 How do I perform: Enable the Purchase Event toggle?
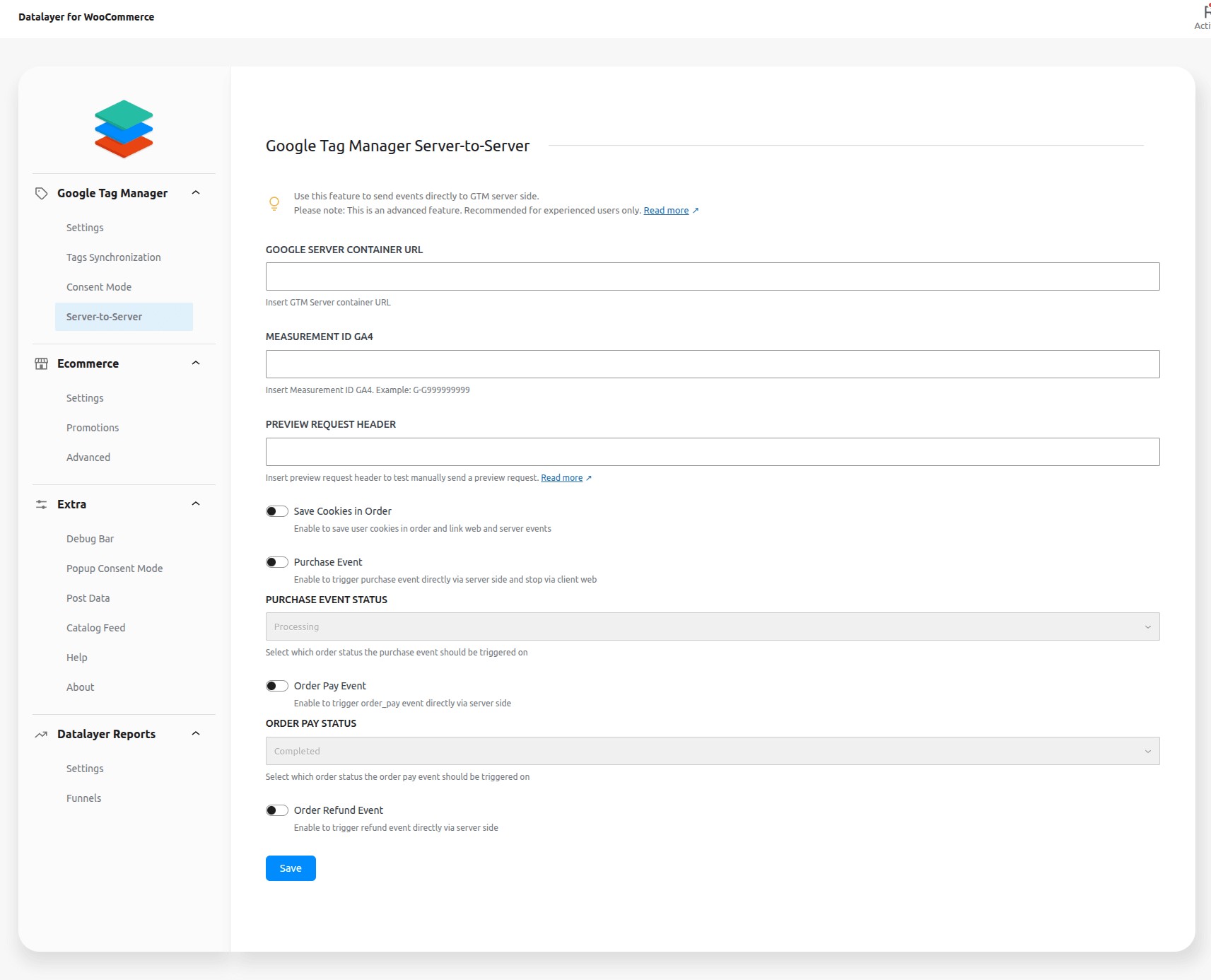276,562
